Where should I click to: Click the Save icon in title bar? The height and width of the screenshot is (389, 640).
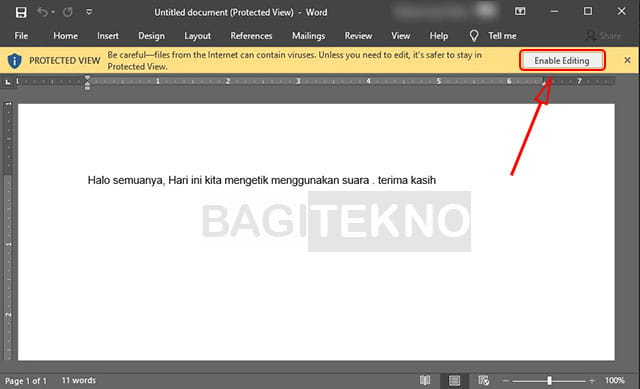tap(21, 12)
